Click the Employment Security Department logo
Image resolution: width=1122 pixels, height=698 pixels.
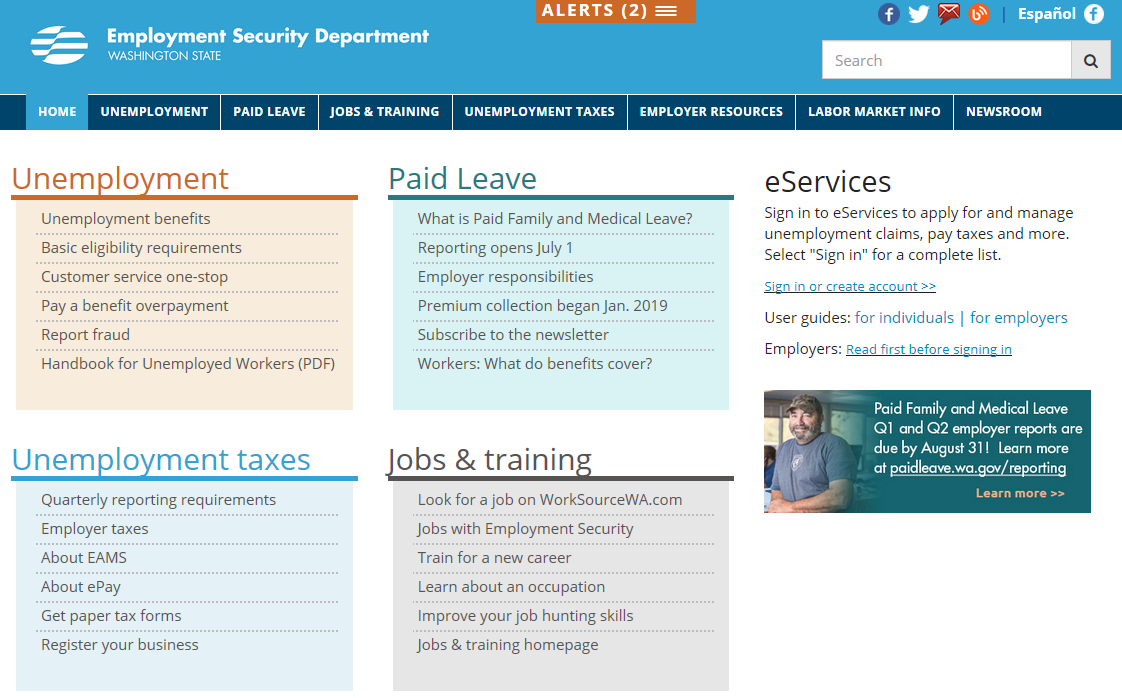click(x=230, y=44)
